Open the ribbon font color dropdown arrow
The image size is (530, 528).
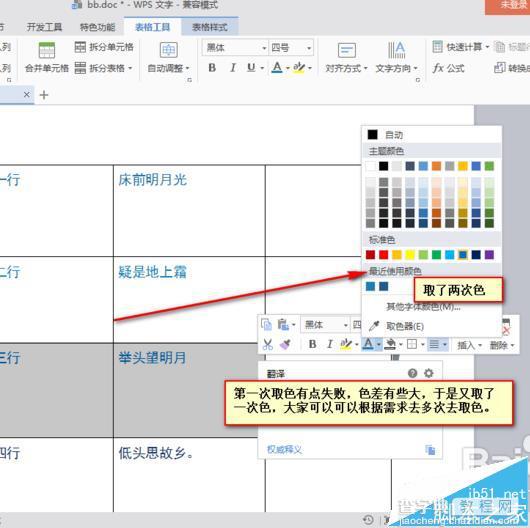coord(288,68)
